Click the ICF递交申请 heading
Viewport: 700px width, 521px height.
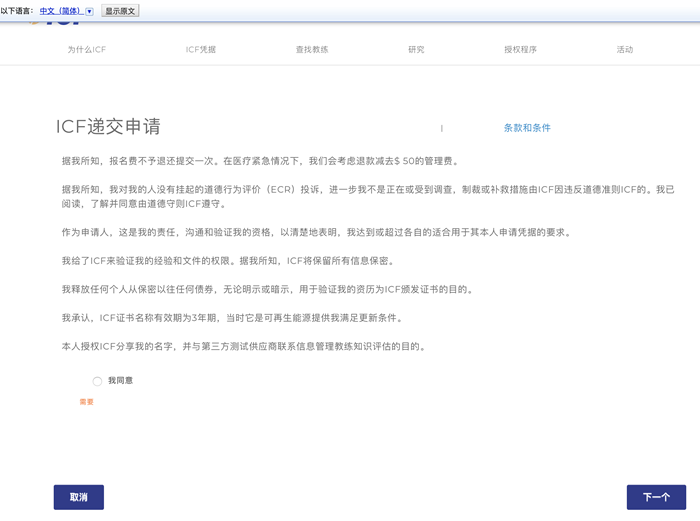(108, 127)
